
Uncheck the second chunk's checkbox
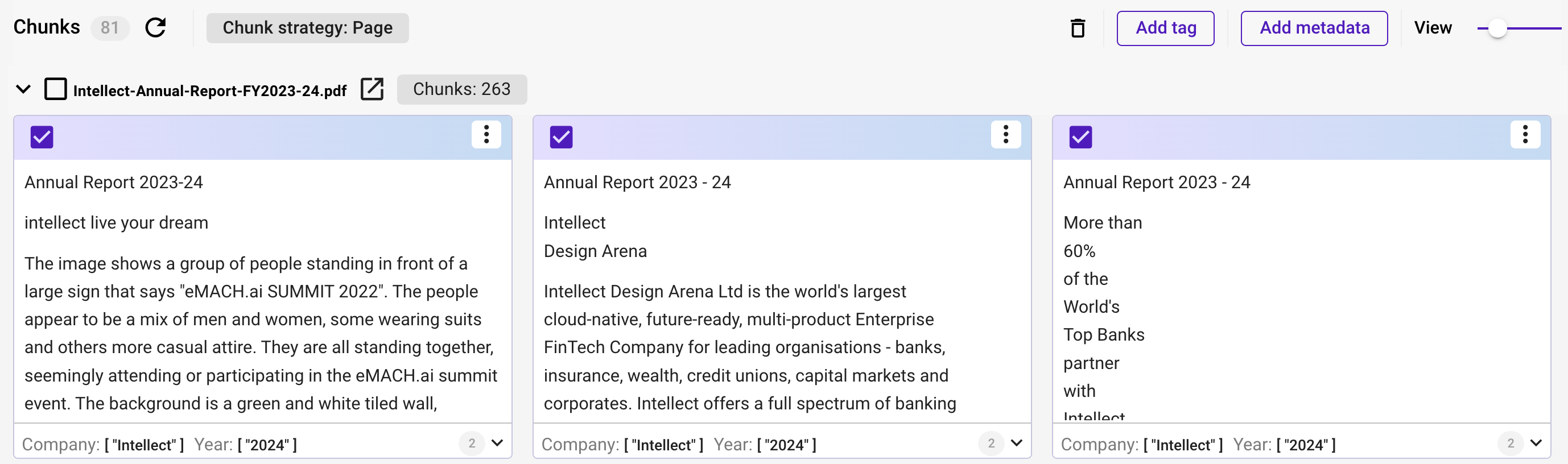pyautogui.click(x=561, y=137)
